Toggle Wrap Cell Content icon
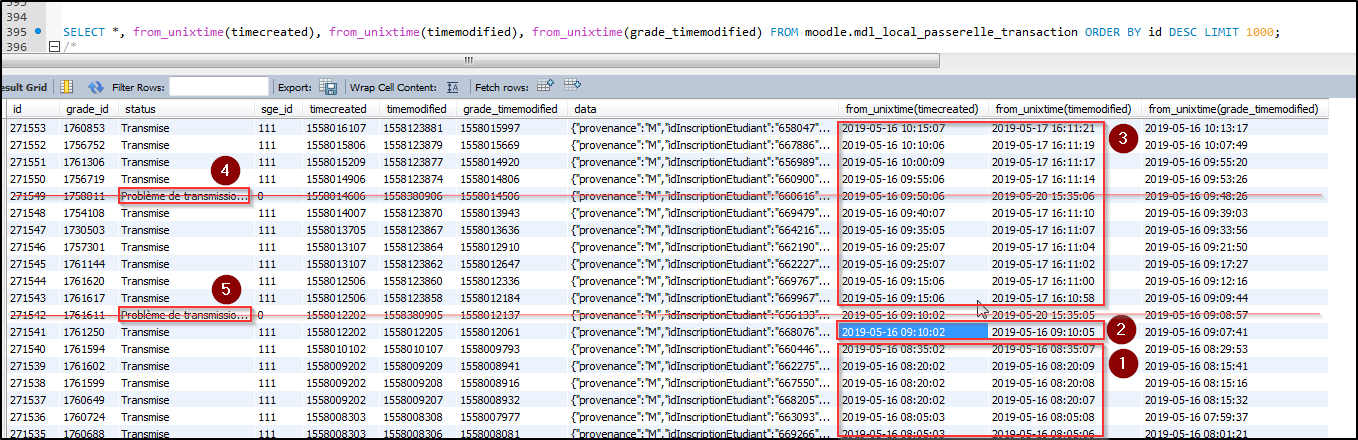 [x=453, y=87]
